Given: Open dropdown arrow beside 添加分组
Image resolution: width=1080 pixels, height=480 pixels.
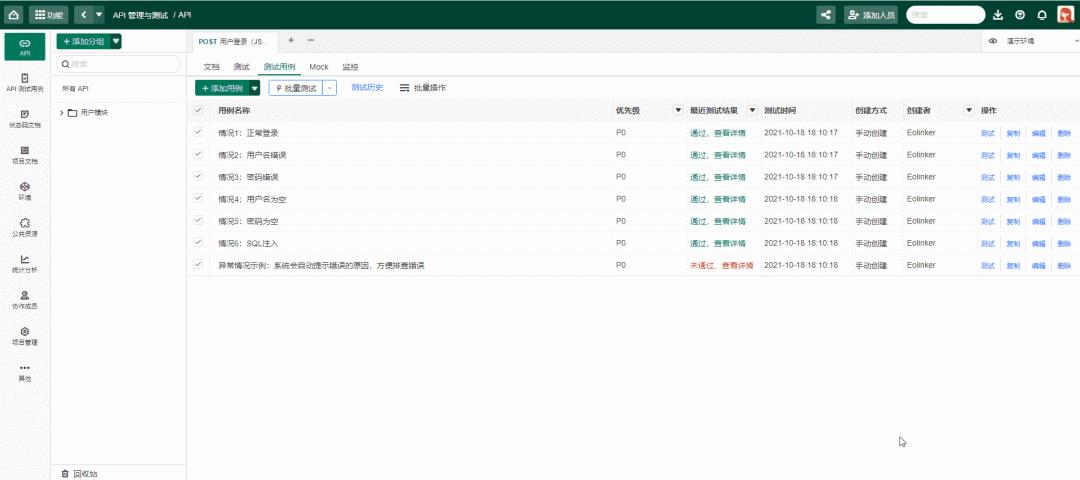Looking at the screenshot, I should pos(116,41).
